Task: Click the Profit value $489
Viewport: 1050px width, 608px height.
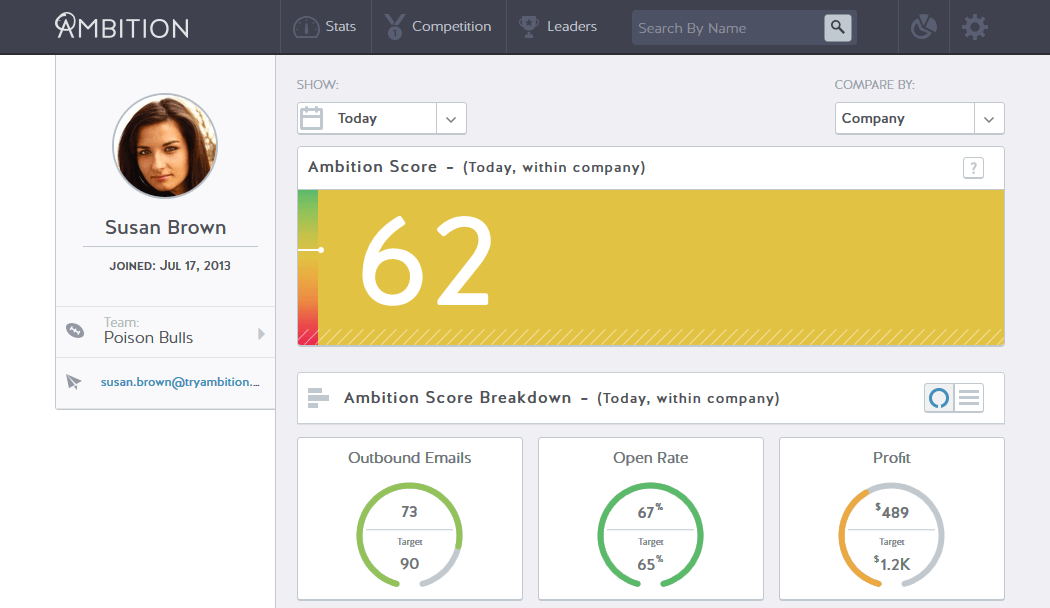Action: click(x=892, y=512)
